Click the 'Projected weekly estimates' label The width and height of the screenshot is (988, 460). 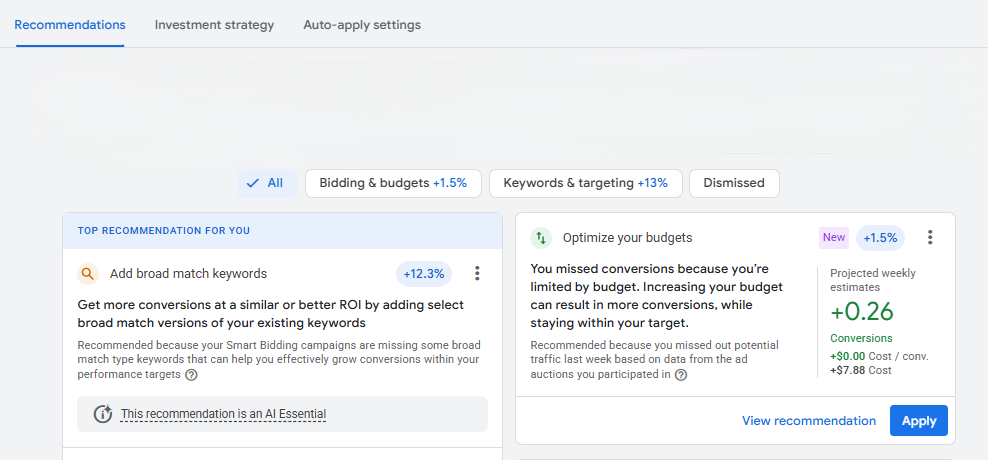tap(873, 280)
